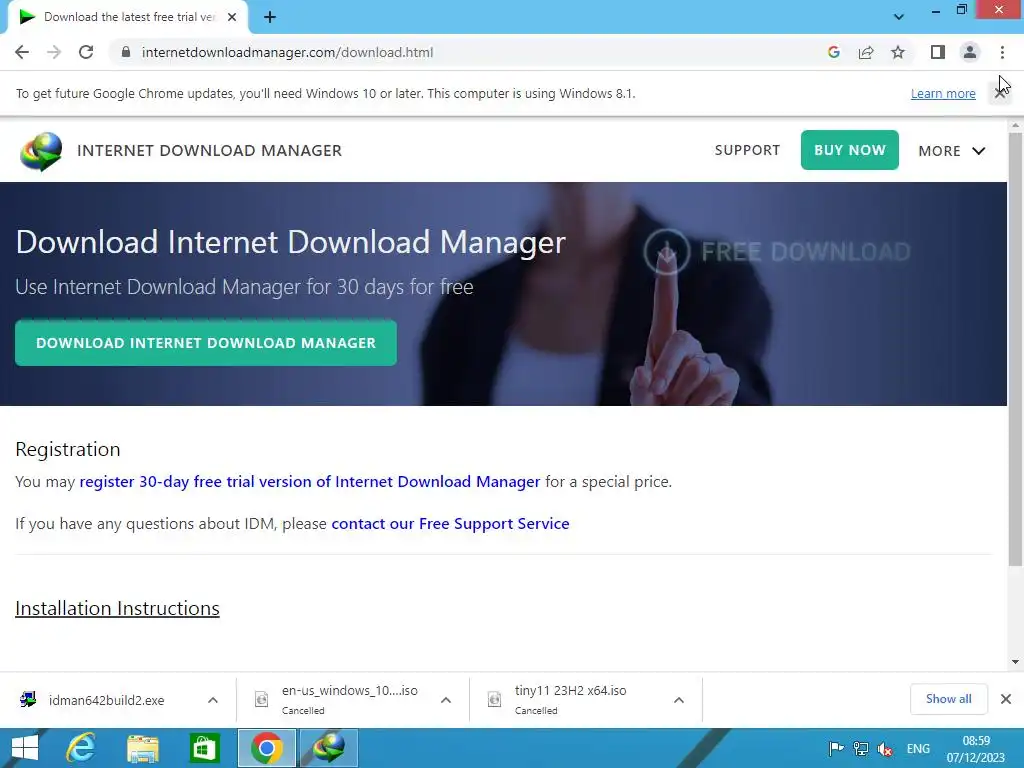Open contact our Free Support Service link
This screenshot has height=768, width=1024.
[x=451, y=524]
